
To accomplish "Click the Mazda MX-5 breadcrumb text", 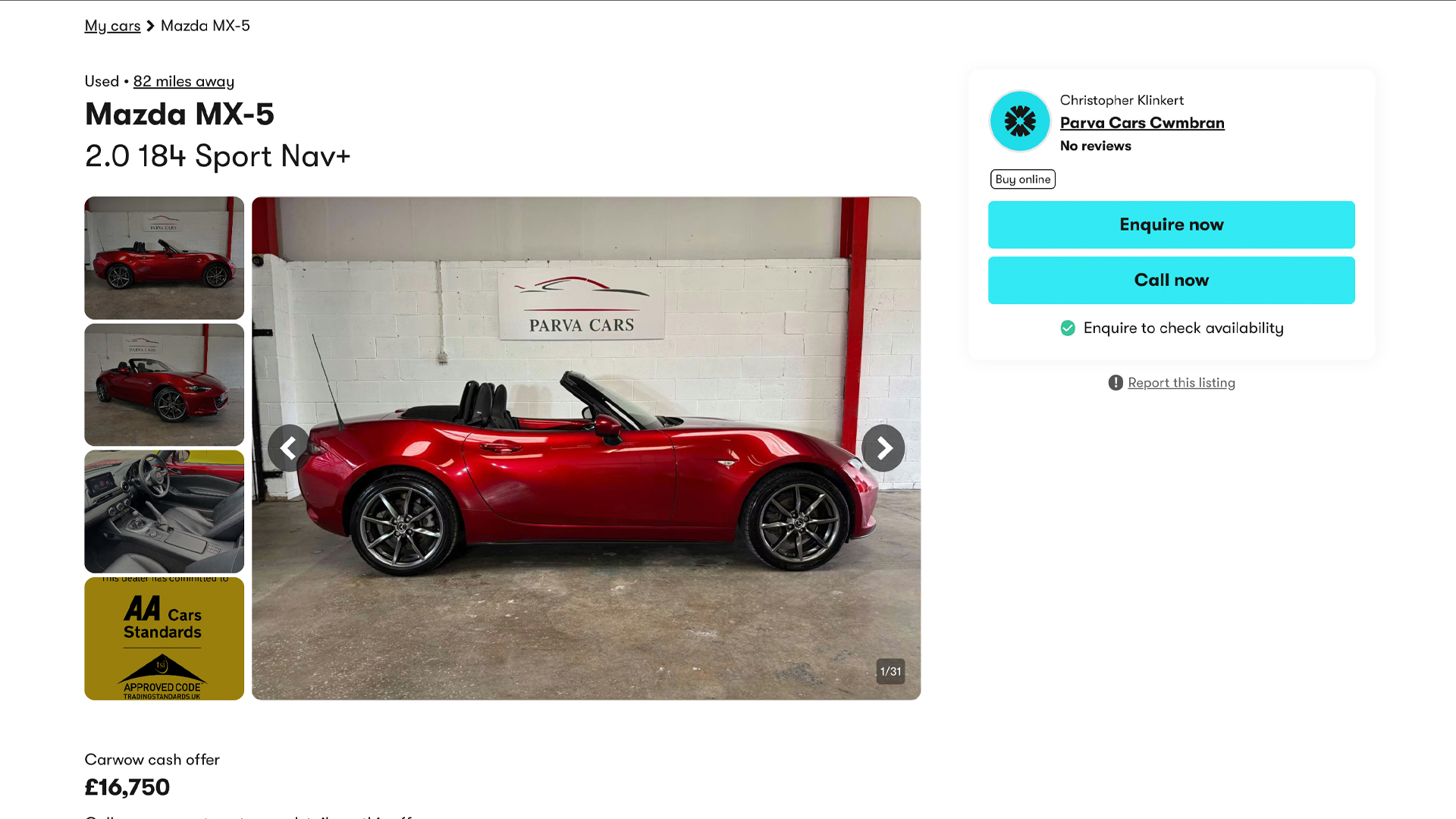I will 206,27.
